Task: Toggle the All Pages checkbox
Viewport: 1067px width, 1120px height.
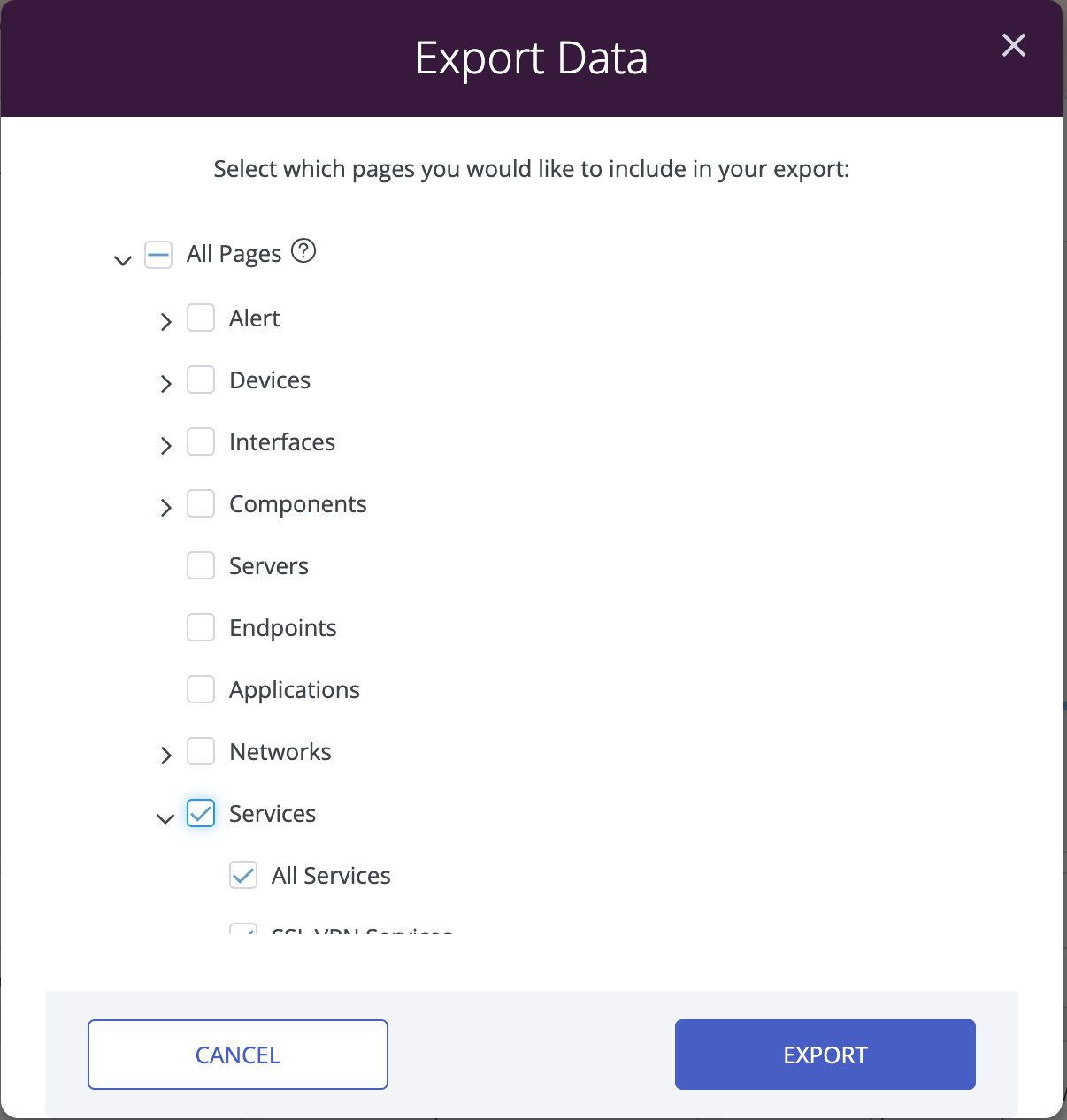Action: click(x=158, y=256)
